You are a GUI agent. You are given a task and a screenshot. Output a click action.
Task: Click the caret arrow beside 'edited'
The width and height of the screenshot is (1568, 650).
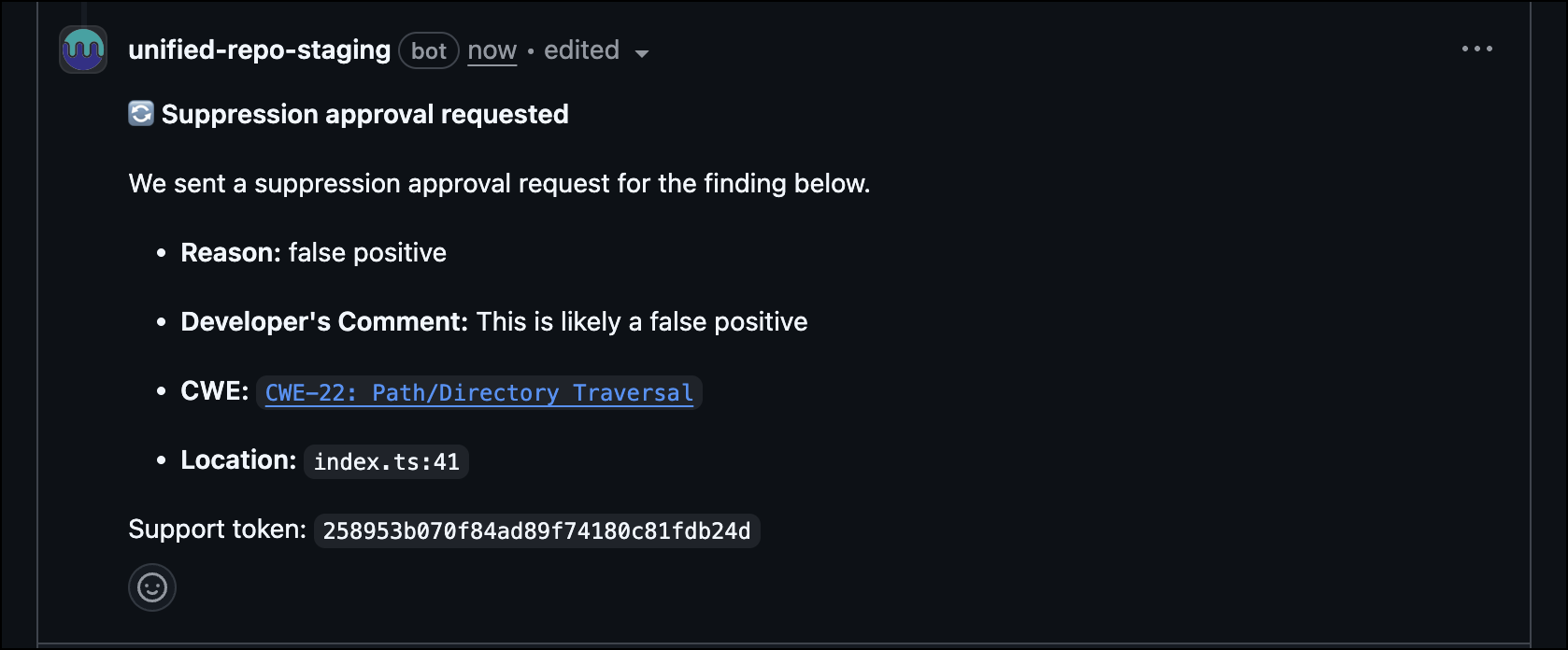[642, 53]
